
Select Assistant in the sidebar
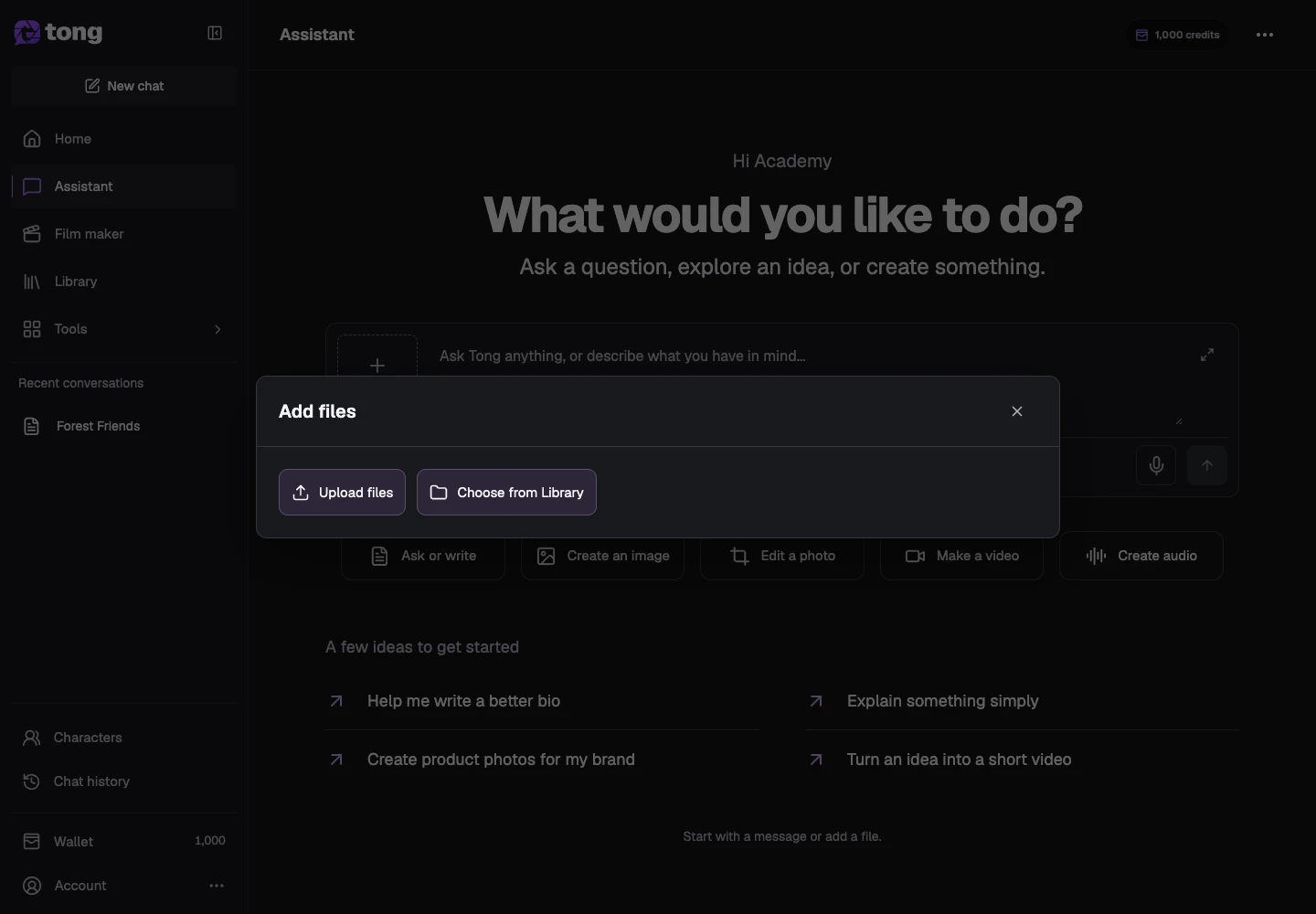tap(124, 186)
